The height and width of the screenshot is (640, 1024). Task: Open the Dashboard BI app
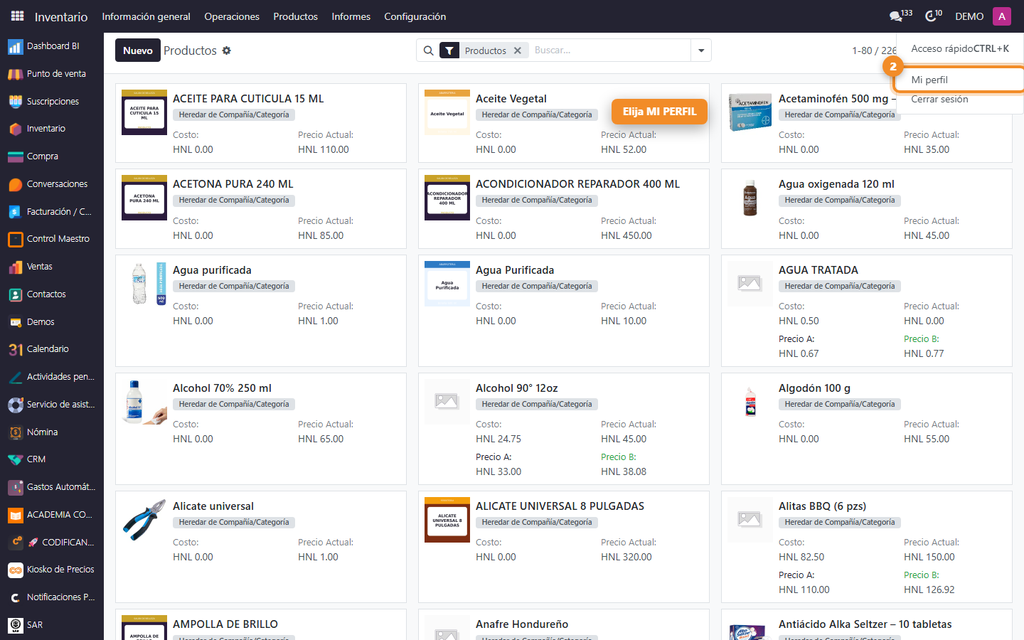coord(52,46)
